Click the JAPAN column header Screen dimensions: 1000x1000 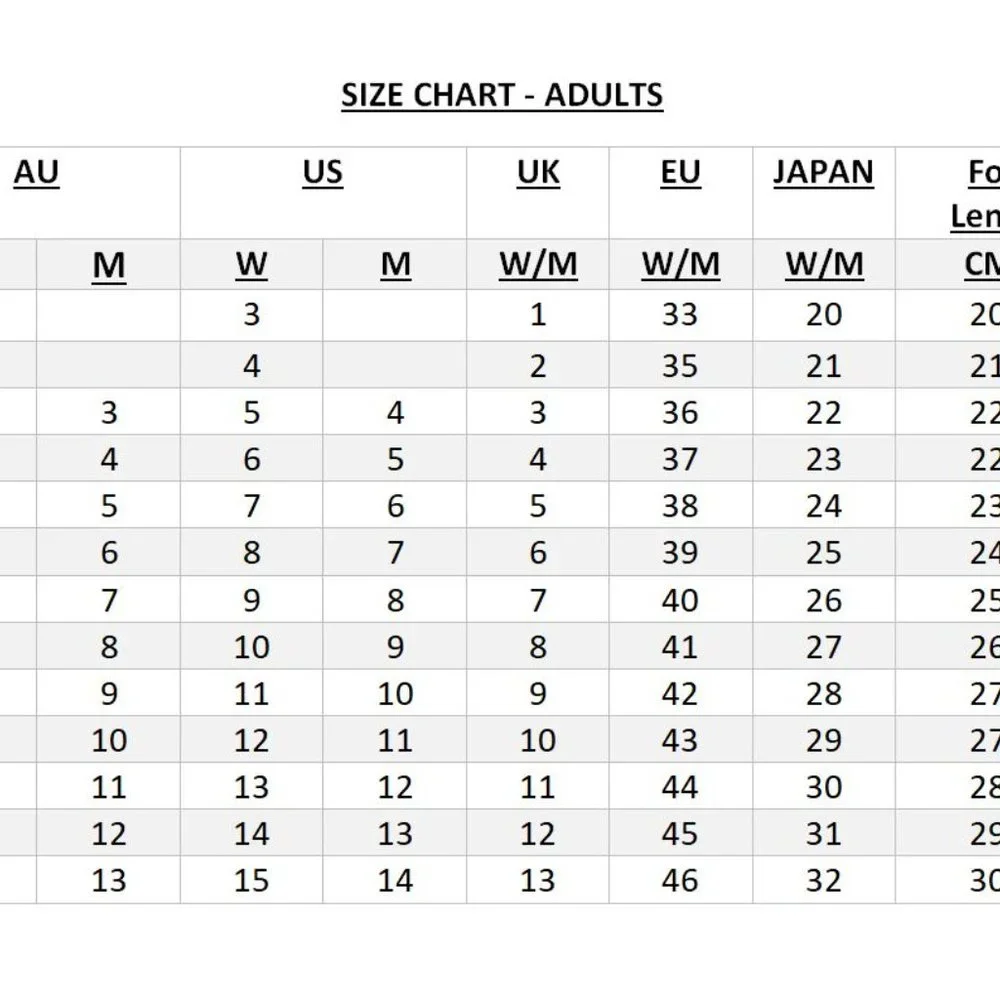click(823, 172)
